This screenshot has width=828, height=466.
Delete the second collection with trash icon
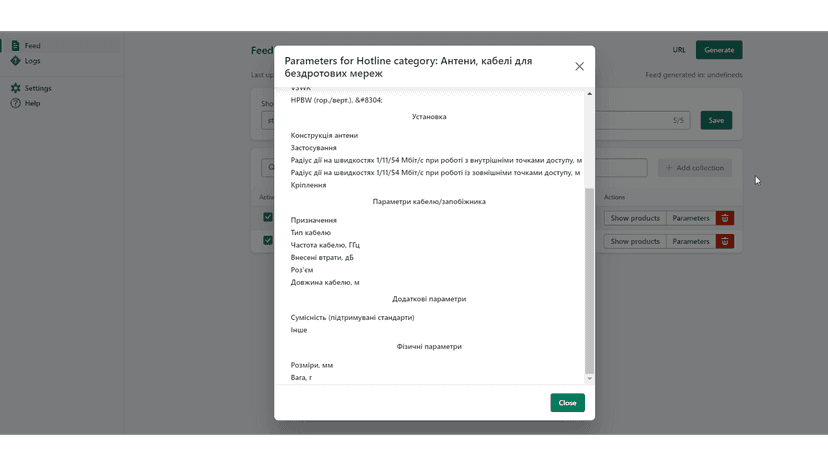725,241
